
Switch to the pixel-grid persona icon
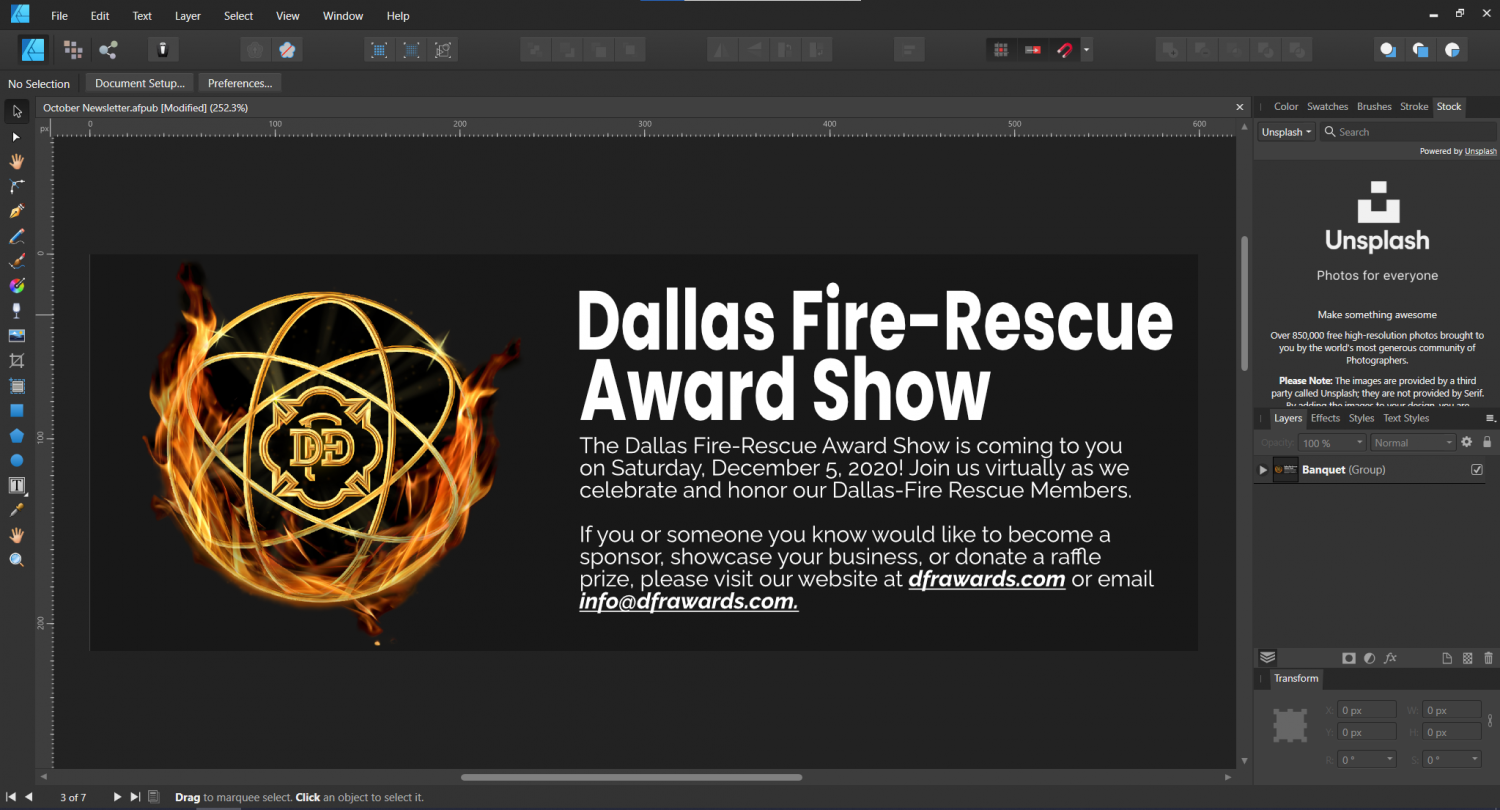coord(73,49)
